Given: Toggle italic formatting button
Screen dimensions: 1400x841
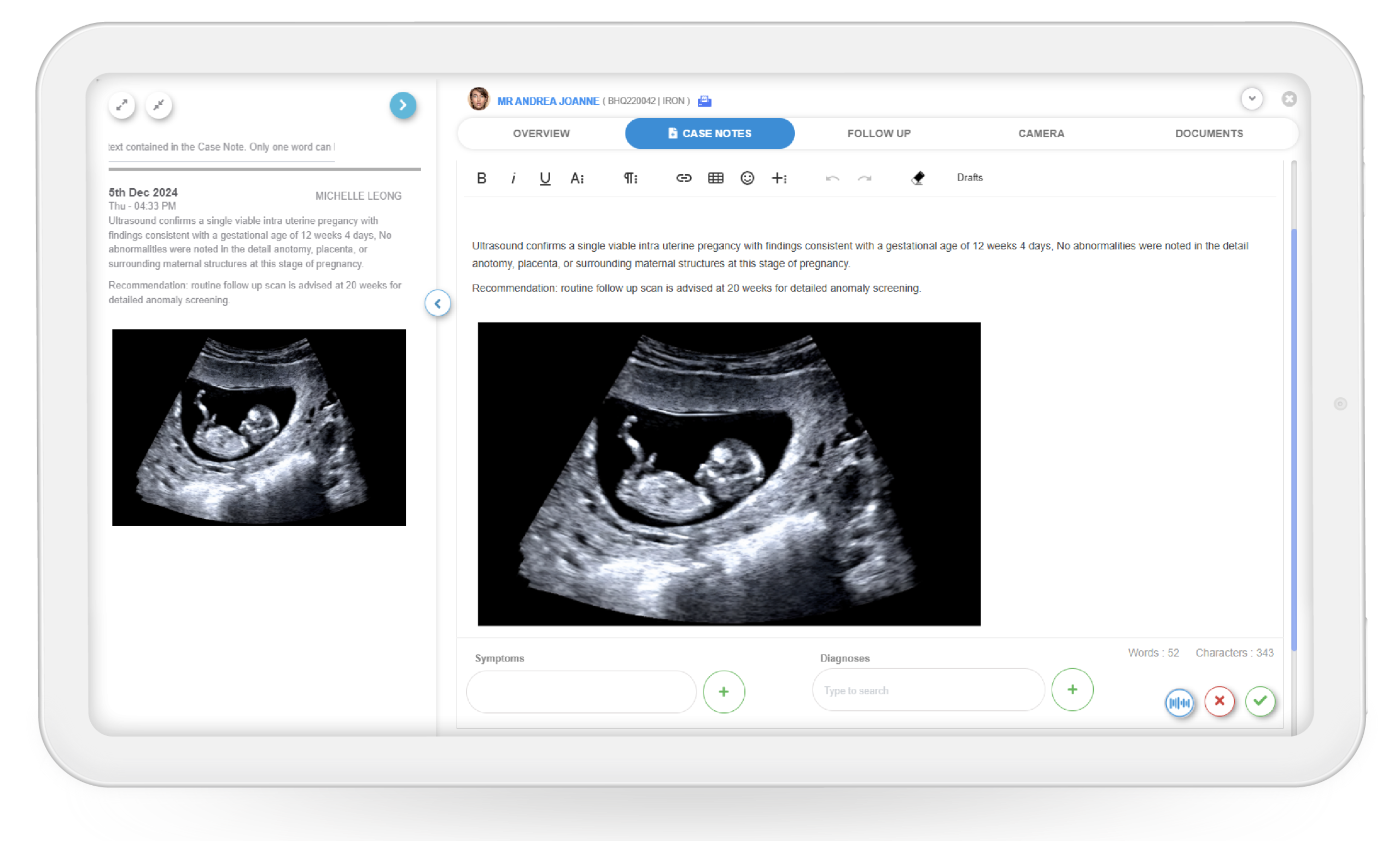Looking at the screenshot, I should [513, 178].
